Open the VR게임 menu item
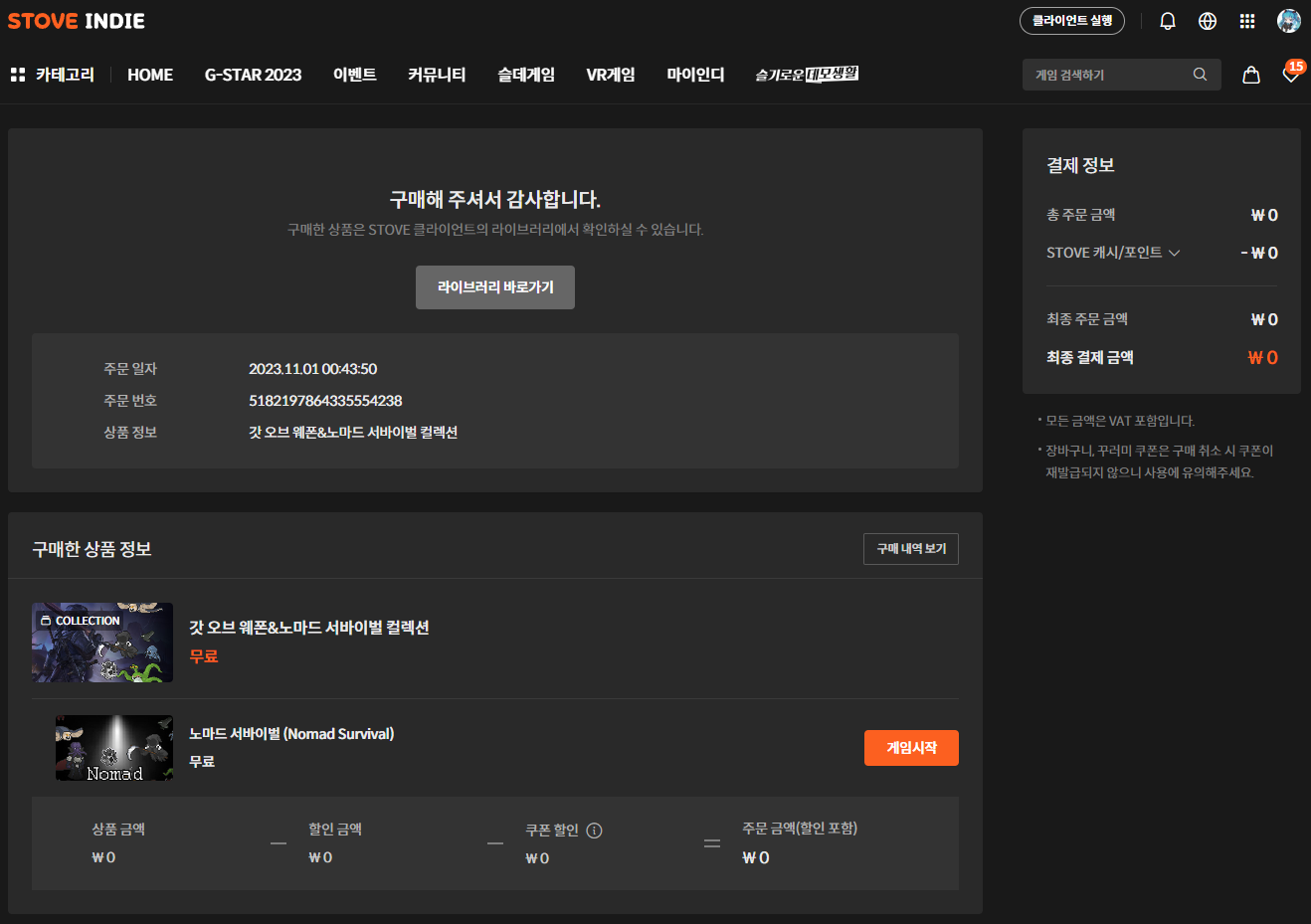Screen dimensions: 1311x924 [611, 75]
